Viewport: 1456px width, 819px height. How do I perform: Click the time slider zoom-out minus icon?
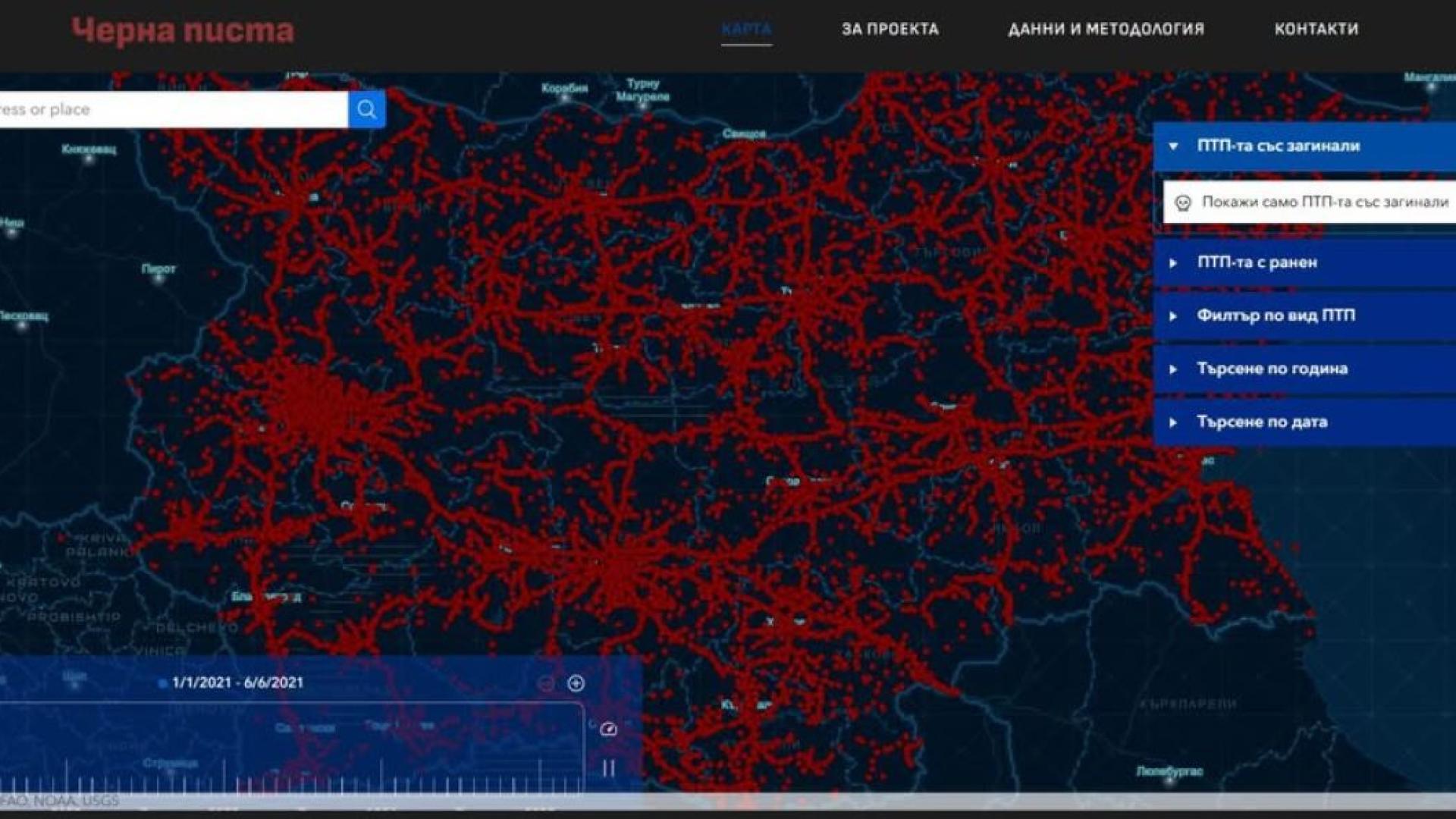pos(545,683)
